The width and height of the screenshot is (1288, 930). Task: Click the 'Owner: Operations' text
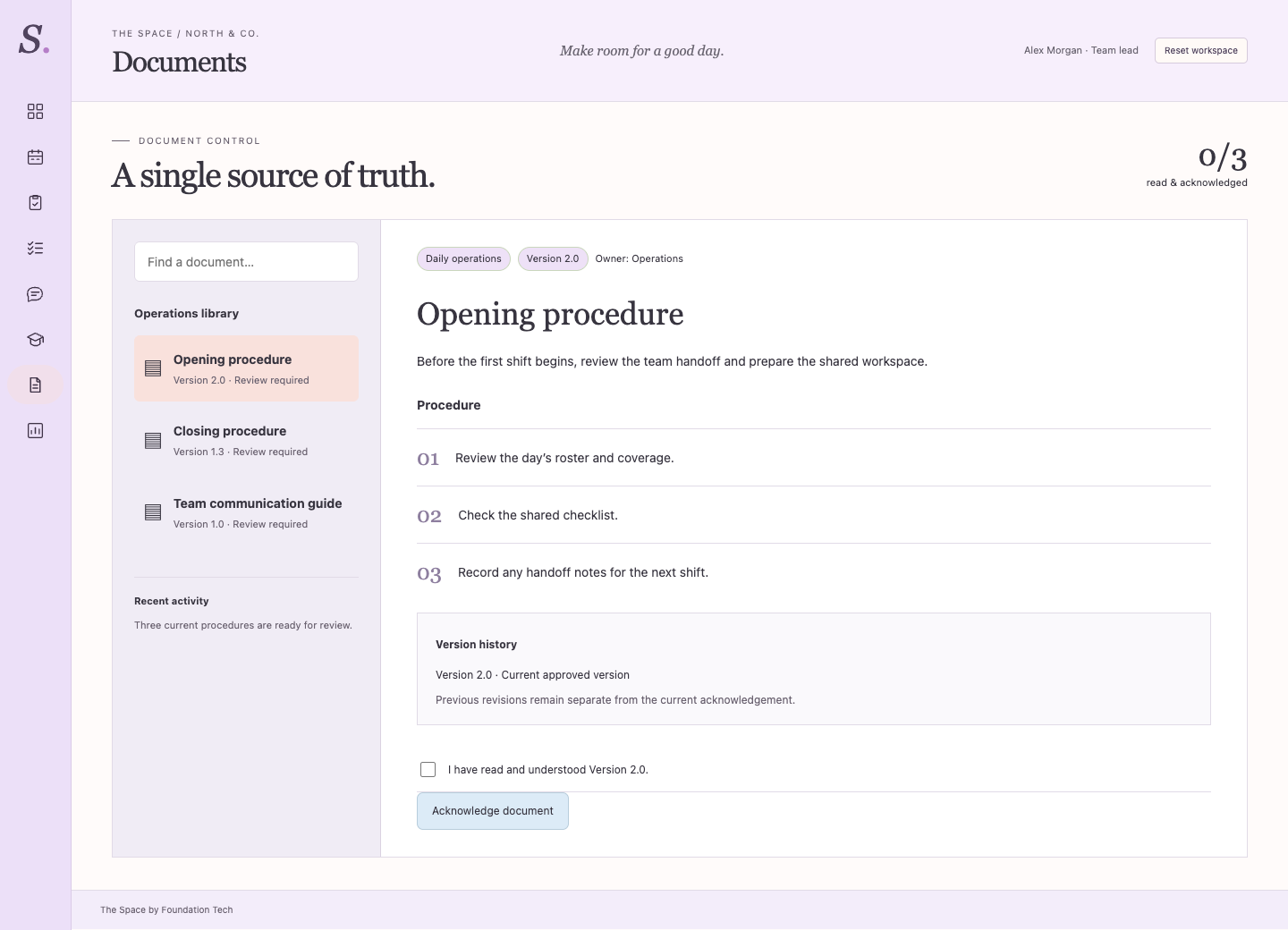point(640,258)
